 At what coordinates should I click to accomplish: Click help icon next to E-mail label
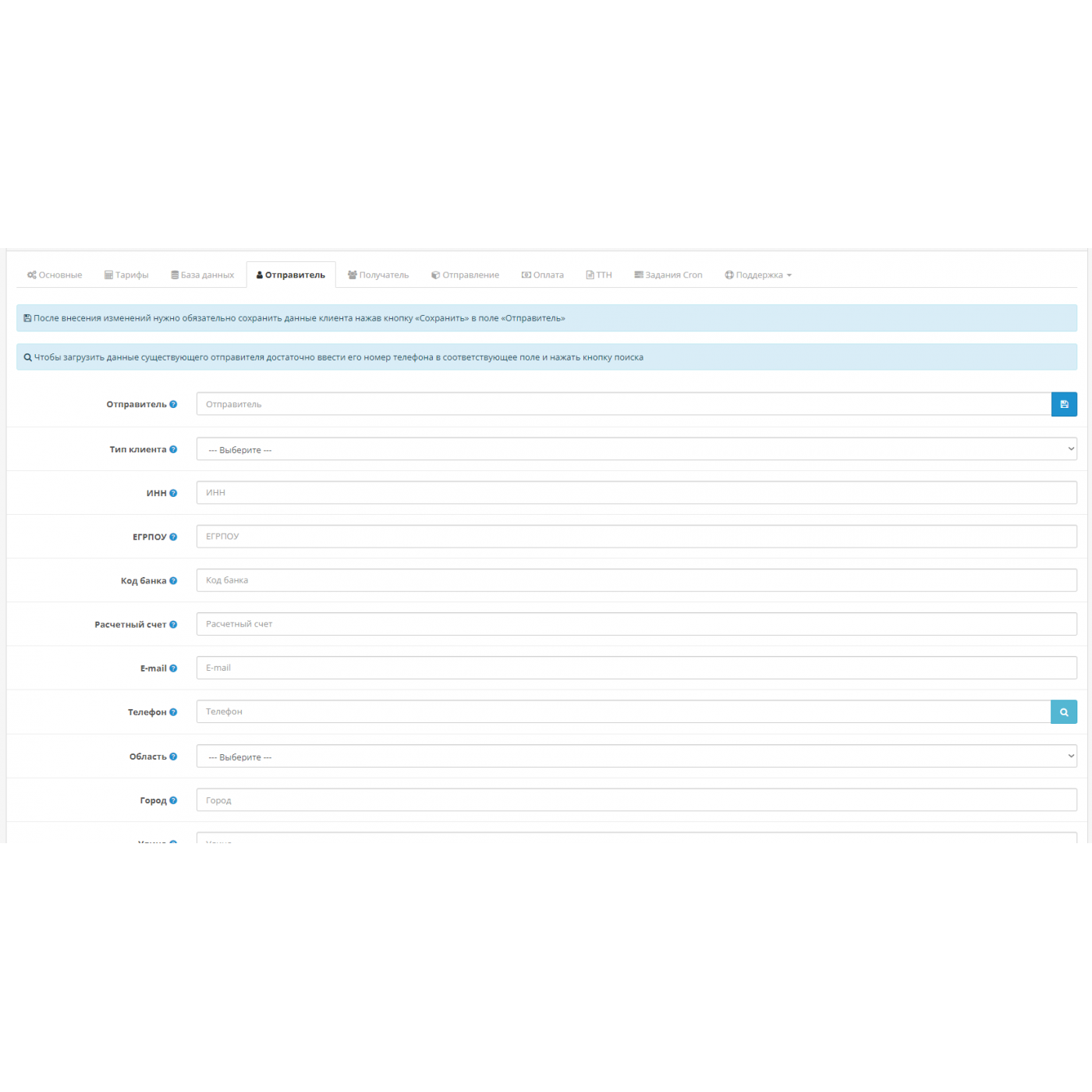pos(173,668)
